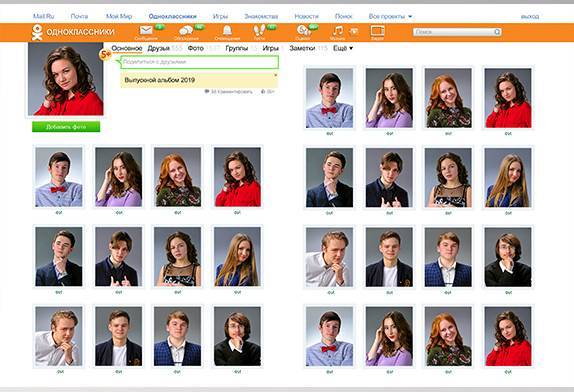
Task: Switch to the Друзья tab
Action: click(159, 48)
